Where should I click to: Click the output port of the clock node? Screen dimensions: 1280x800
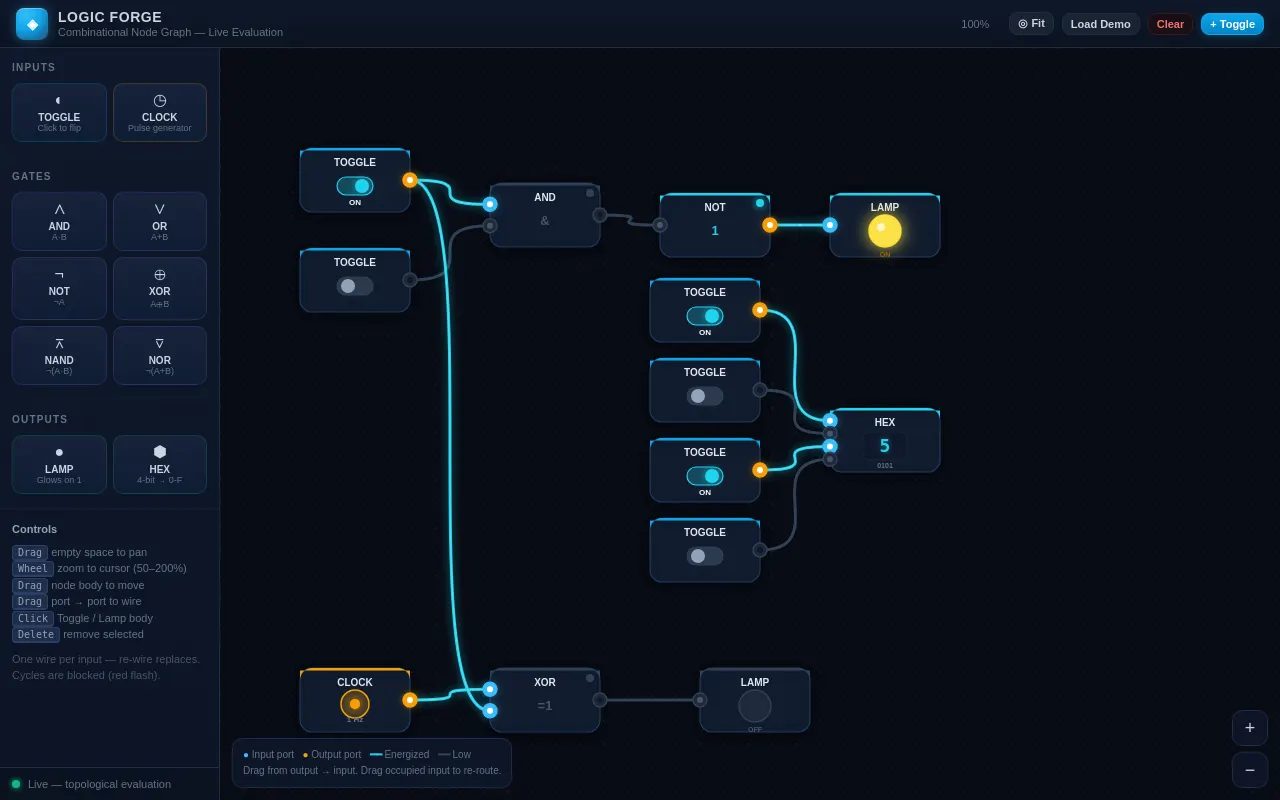(x=410, y=700)
